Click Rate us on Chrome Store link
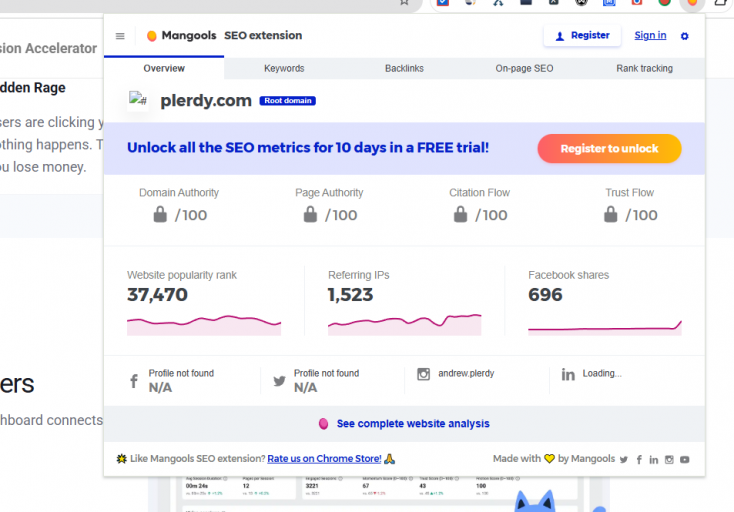734x512 pixels. coord(324,459)
